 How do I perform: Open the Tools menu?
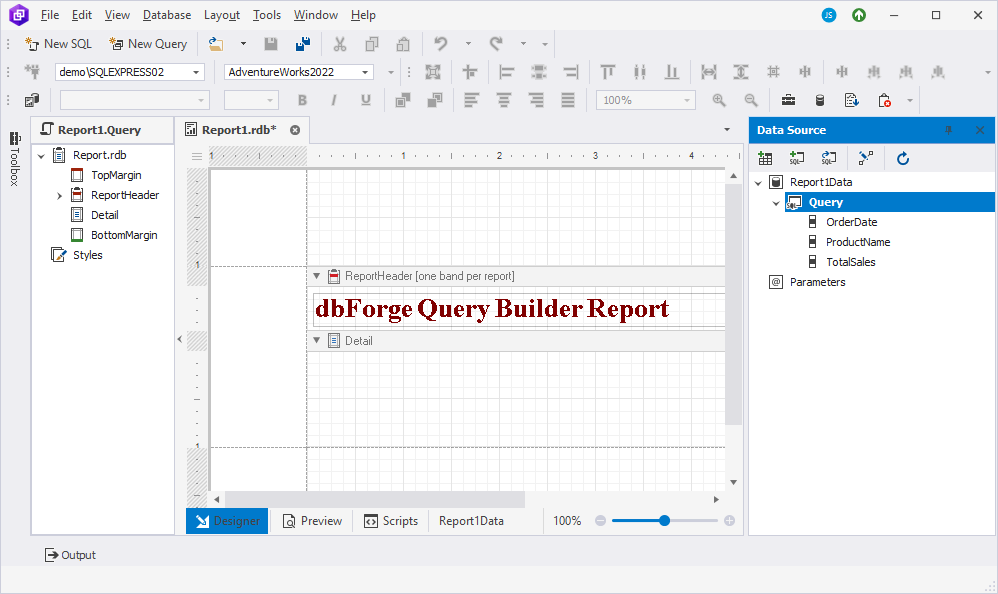point(267,15)
